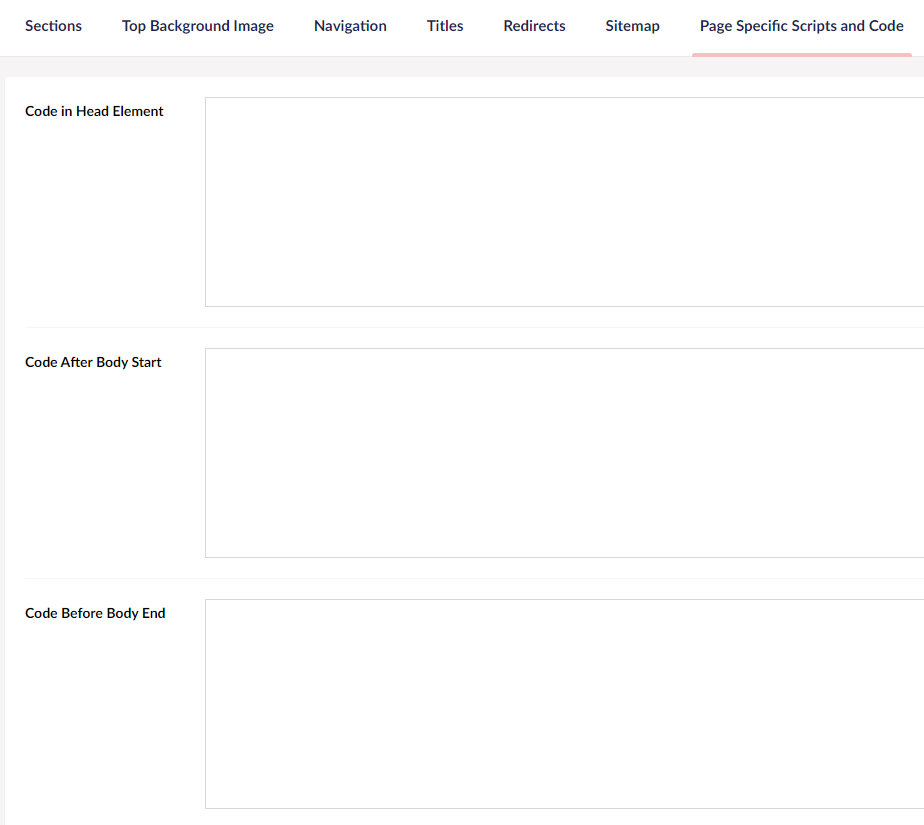Open the Top Background Image tab

click(198, 26)
